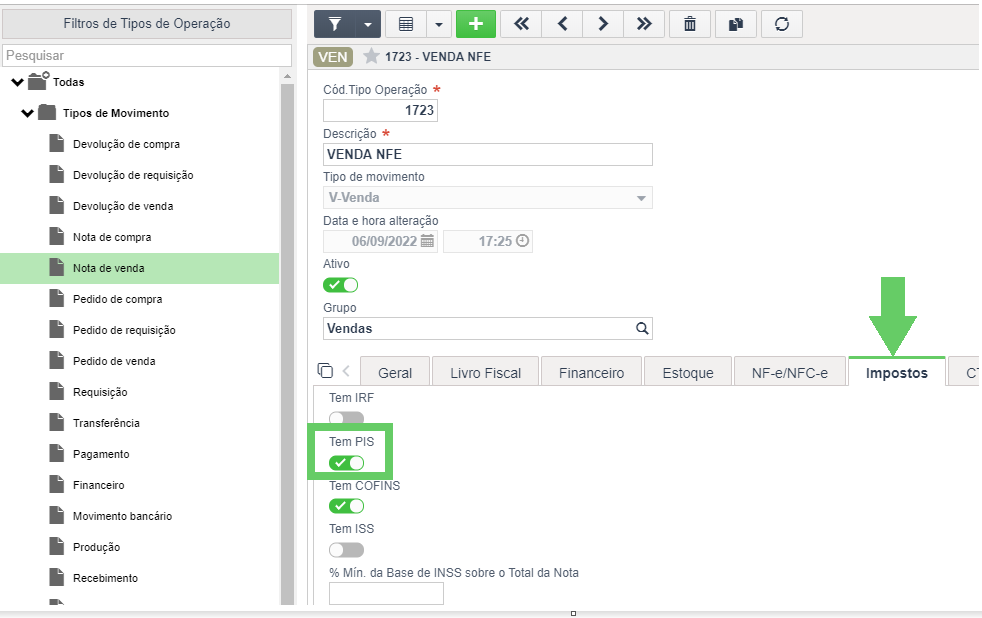This screenshot has width=982, height=618.
Task: Turn off the Ativo switch
Action: [340, 285]
